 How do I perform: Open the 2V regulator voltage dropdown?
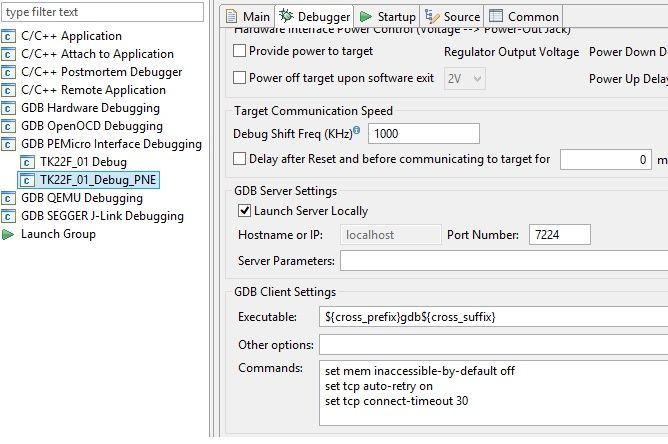[465, 78]
